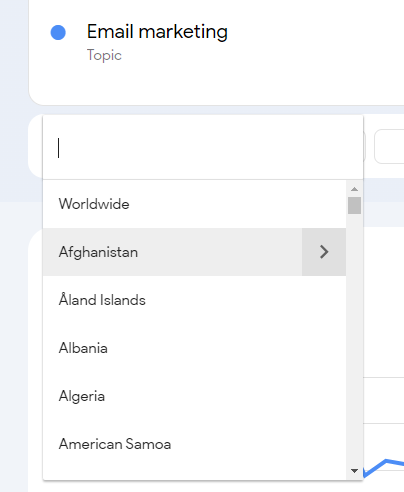Choose Worldwide from the region list

(194, 204)
